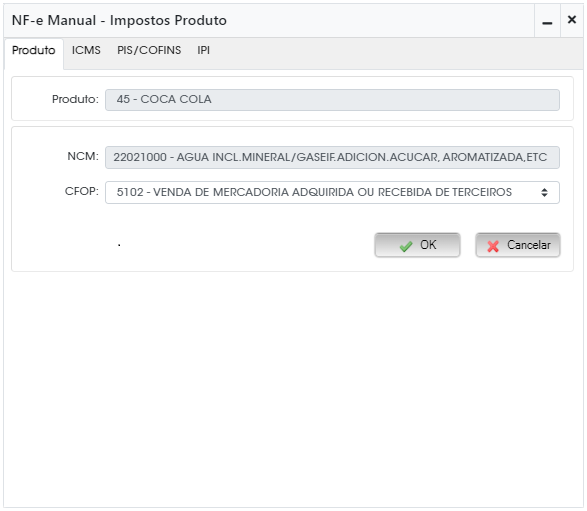587x511 pixels.
Task: Expand the CFOP dropdown arrows
Action: click(544, 192)
